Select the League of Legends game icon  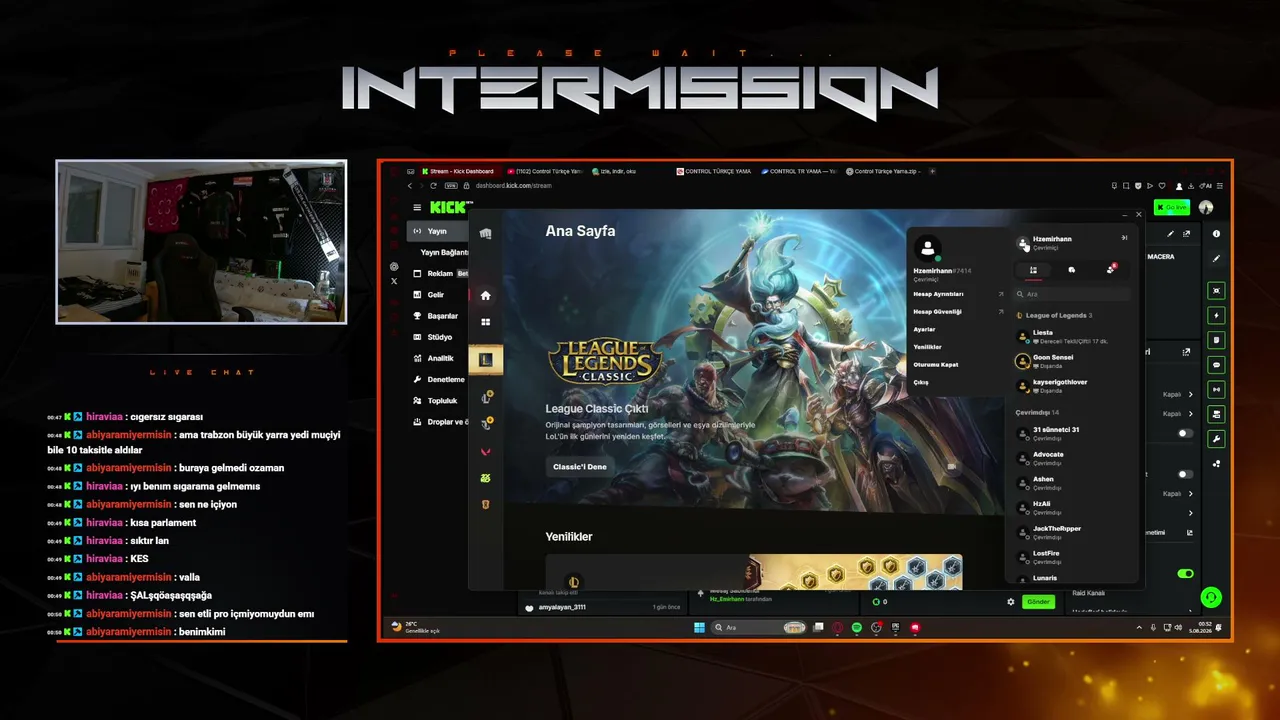click(x=486, y=359)
